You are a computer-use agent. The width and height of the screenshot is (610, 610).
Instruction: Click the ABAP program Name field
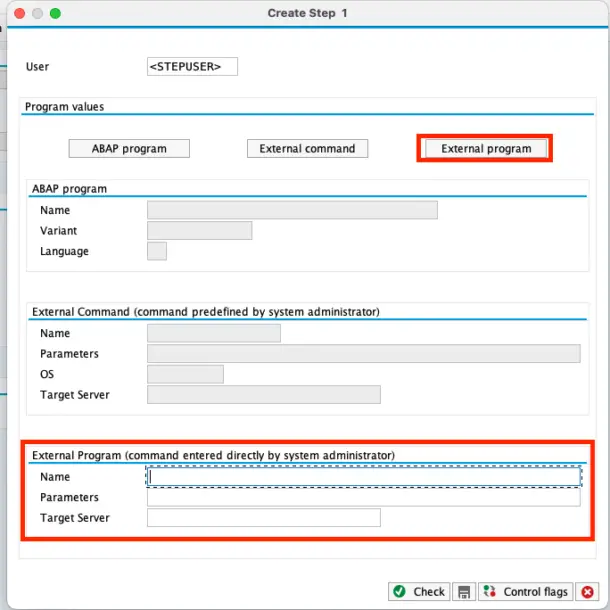pos(292,210)
